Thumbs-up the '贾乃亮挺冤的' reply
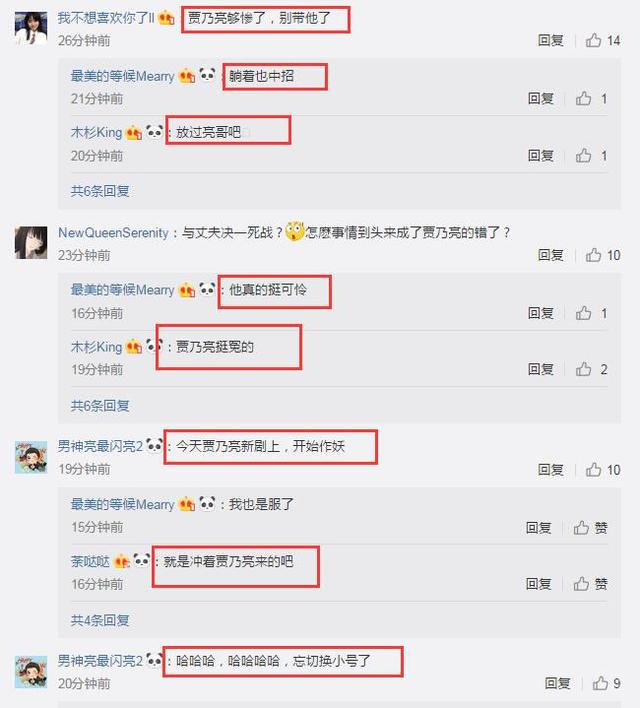This screenshot has height=708, width=640. point(591,369)
